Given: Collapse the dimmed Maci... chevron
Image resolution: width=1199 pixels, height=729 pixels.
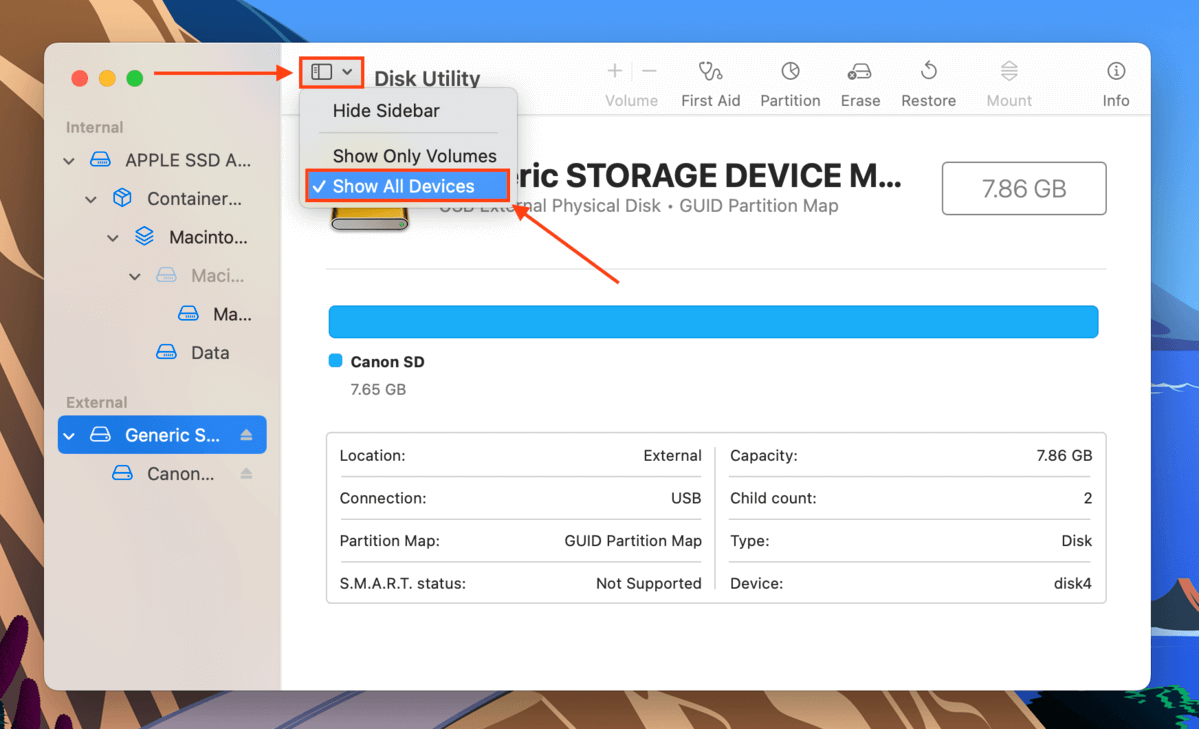Looking at the screenshot, I should [x=135, y=276].
